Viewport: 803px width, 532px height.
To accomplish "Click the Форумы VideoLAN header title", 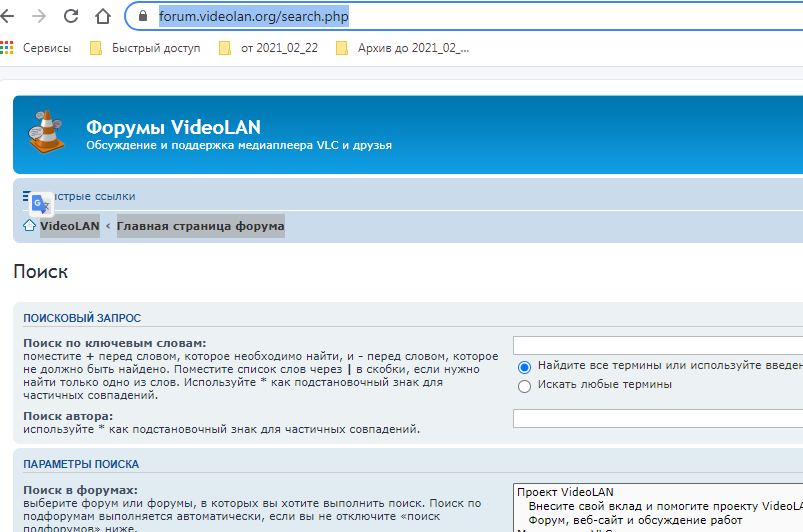I will coord(174,127).
